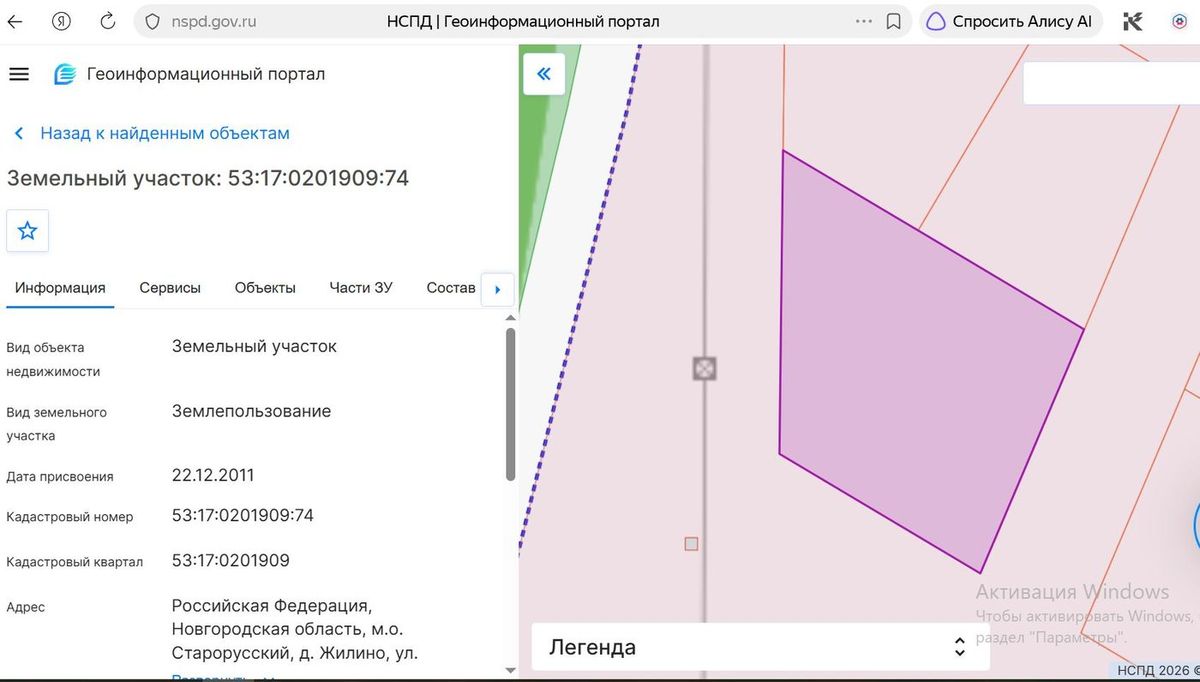
Task: Click the cadastral quarter value 53:17:0201909
Action: pyautogui.click(x=231, y=560)
